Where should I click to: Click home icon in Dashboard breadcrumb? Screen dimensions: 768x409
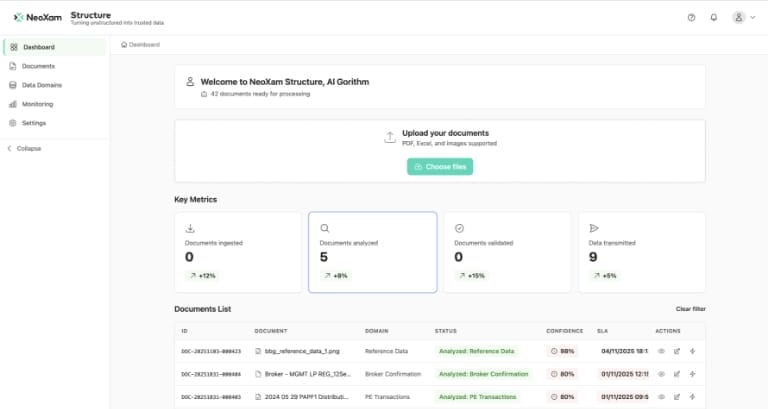click(x=124, y=45)
